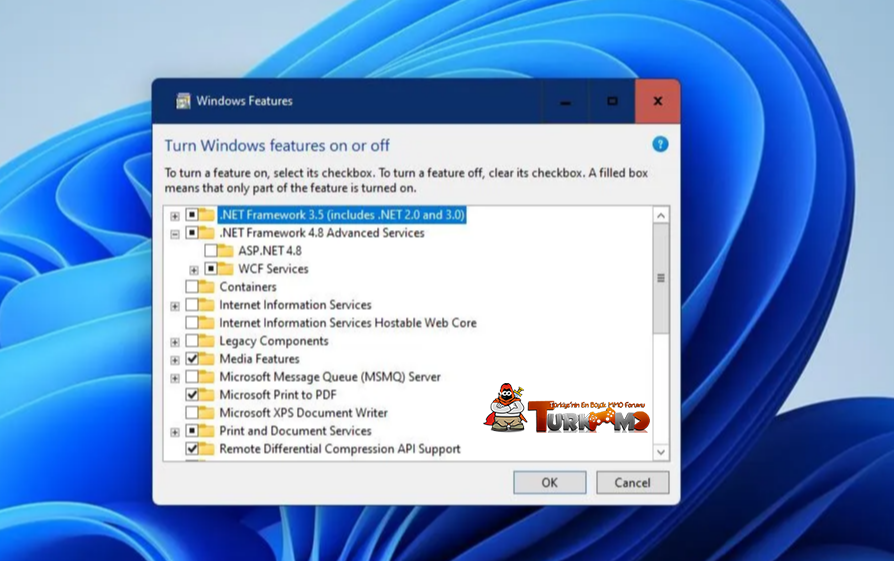Close the Windows Features dialog
The width and height of the screenshot is (894, 561).
(657, 101)
